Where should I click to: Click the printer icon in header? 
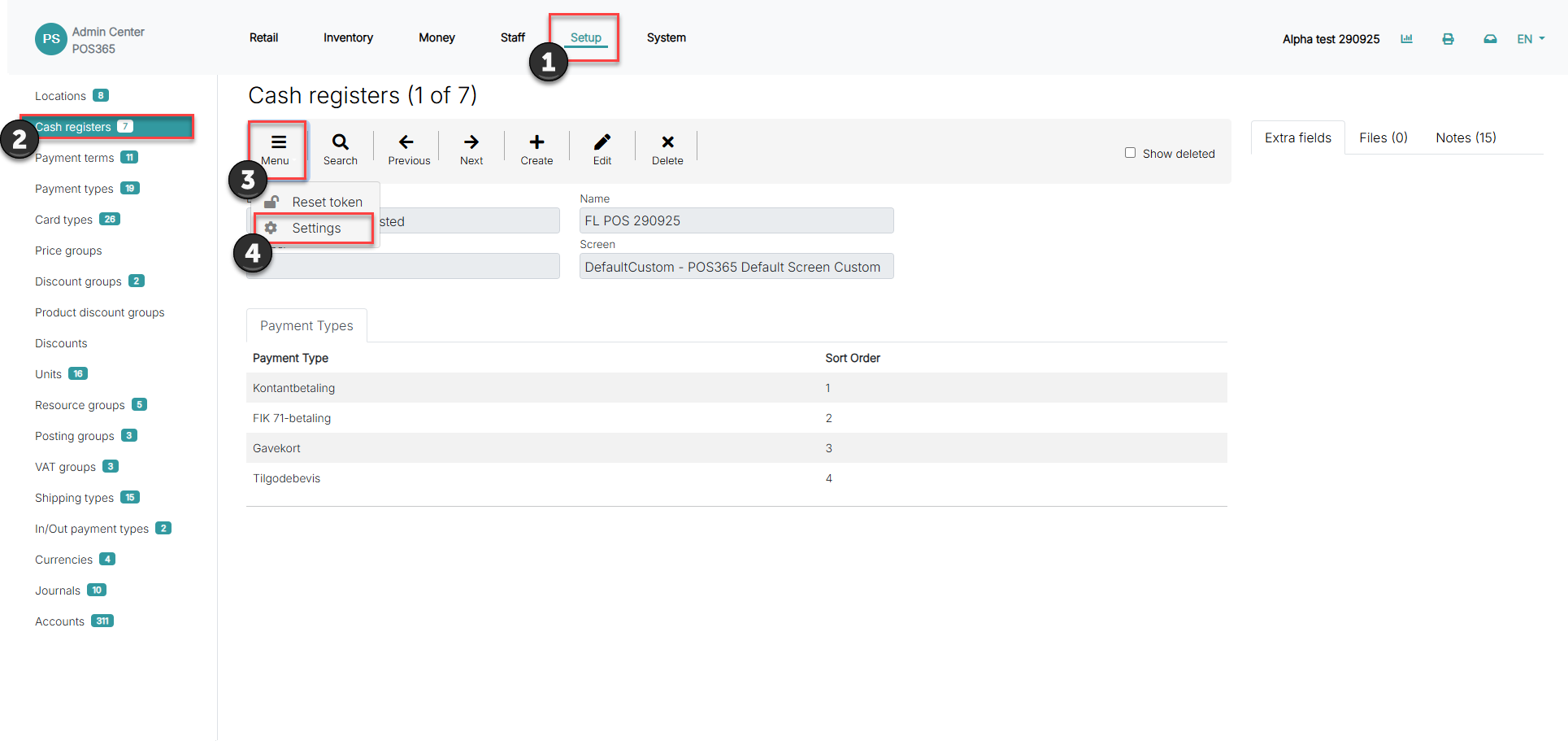pos(1448,39)
